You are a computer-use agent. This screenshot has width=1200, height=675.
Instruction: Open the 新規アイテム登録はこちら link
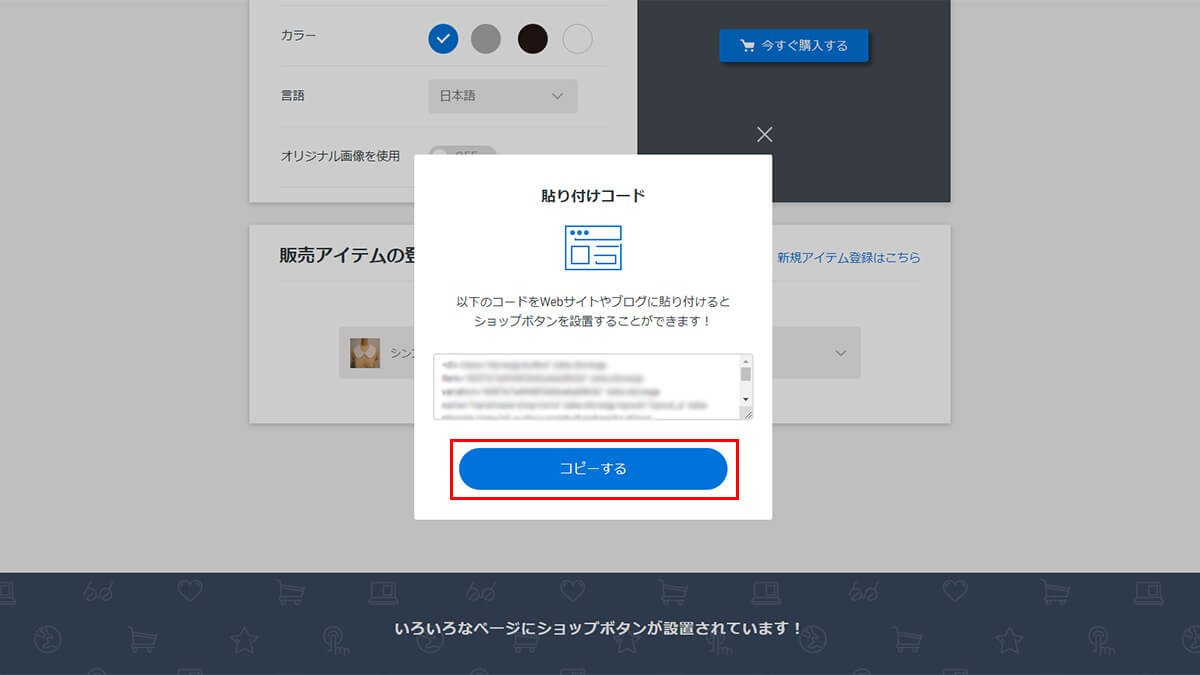[x=849, y=257]
